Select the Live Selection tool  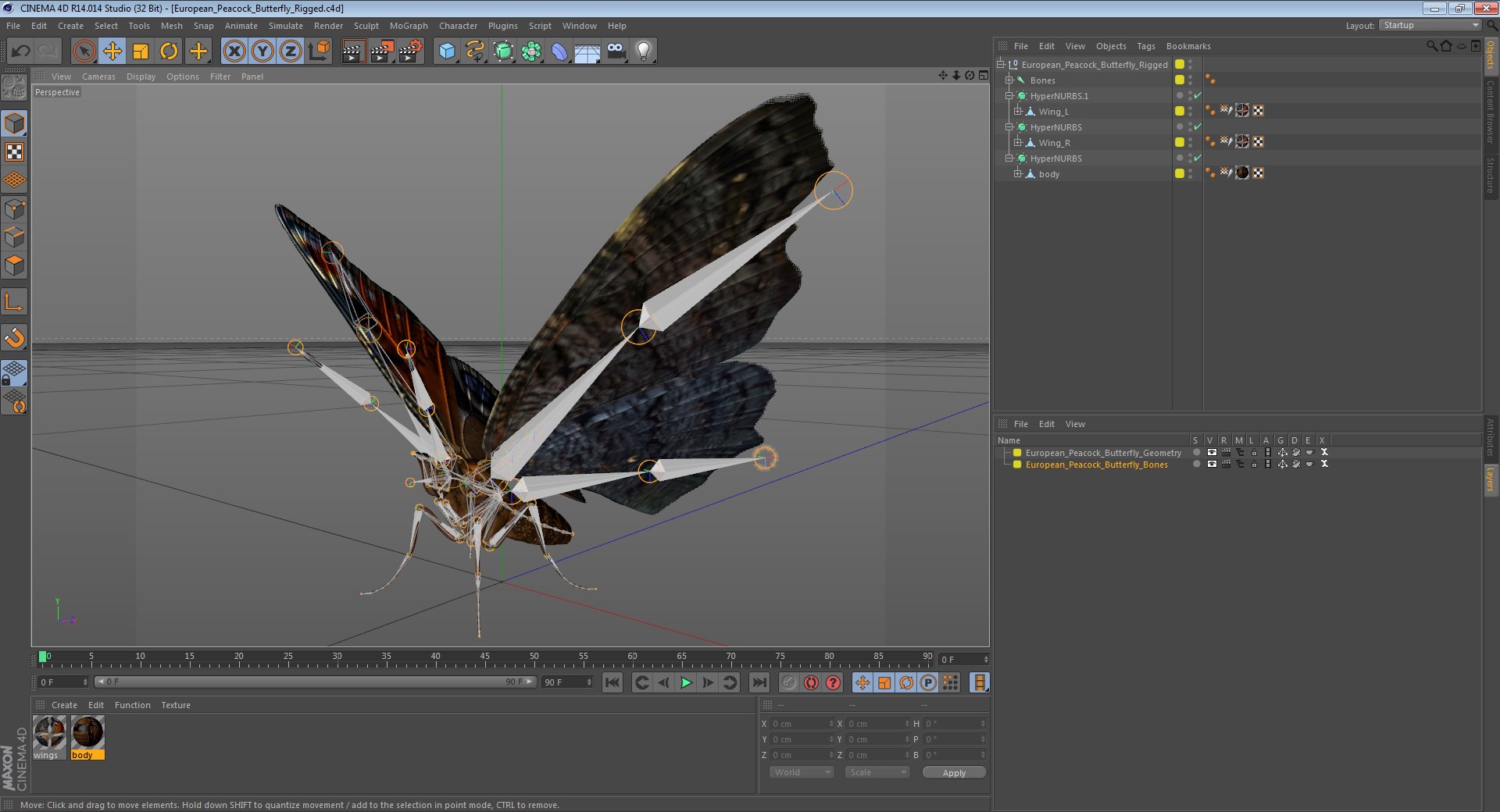84,52
